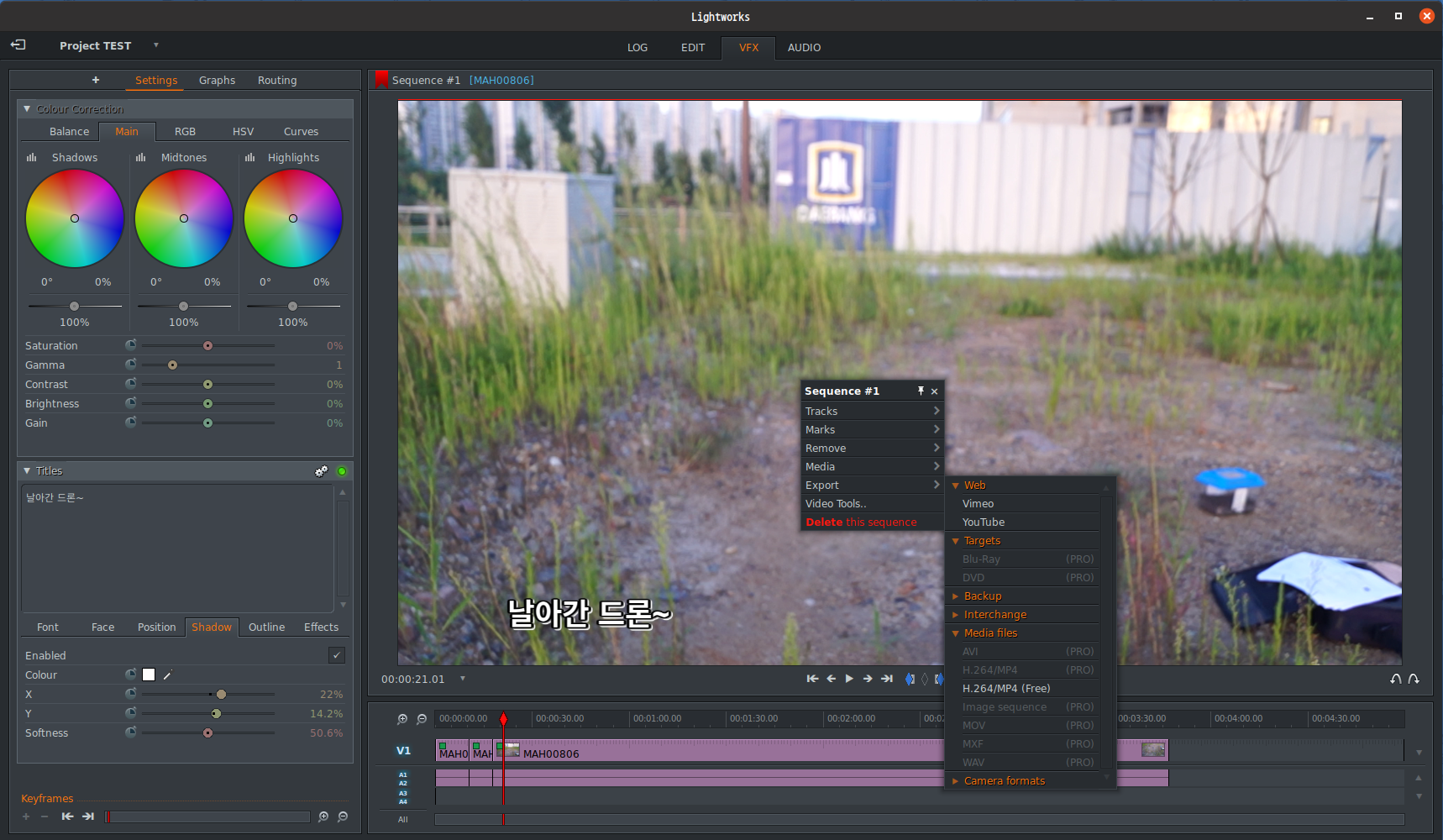
Task: Click the exit project icon beside Project TEST
Action: click(18, 45)
